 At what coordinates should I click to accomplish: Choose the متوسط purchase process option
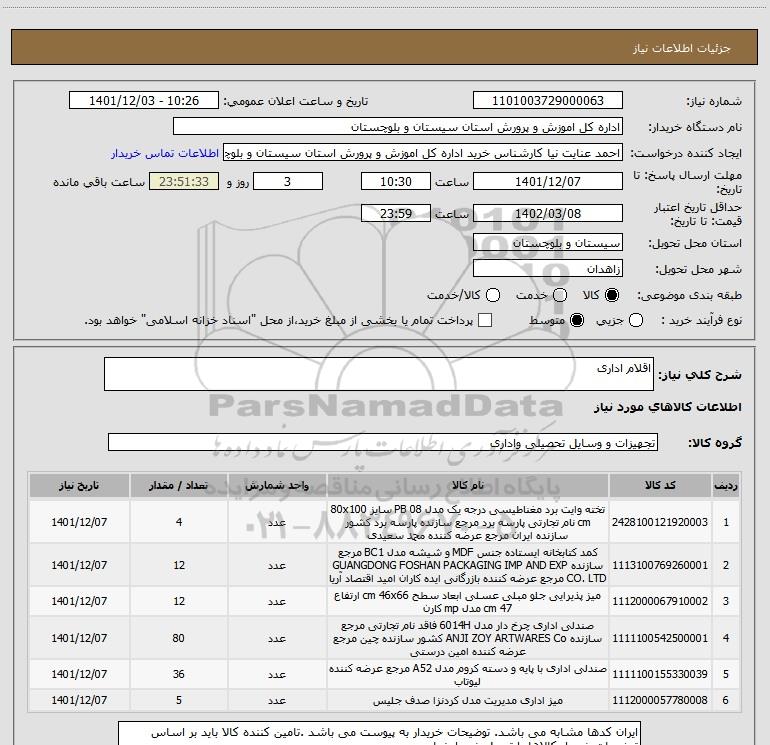pos(577,320)
